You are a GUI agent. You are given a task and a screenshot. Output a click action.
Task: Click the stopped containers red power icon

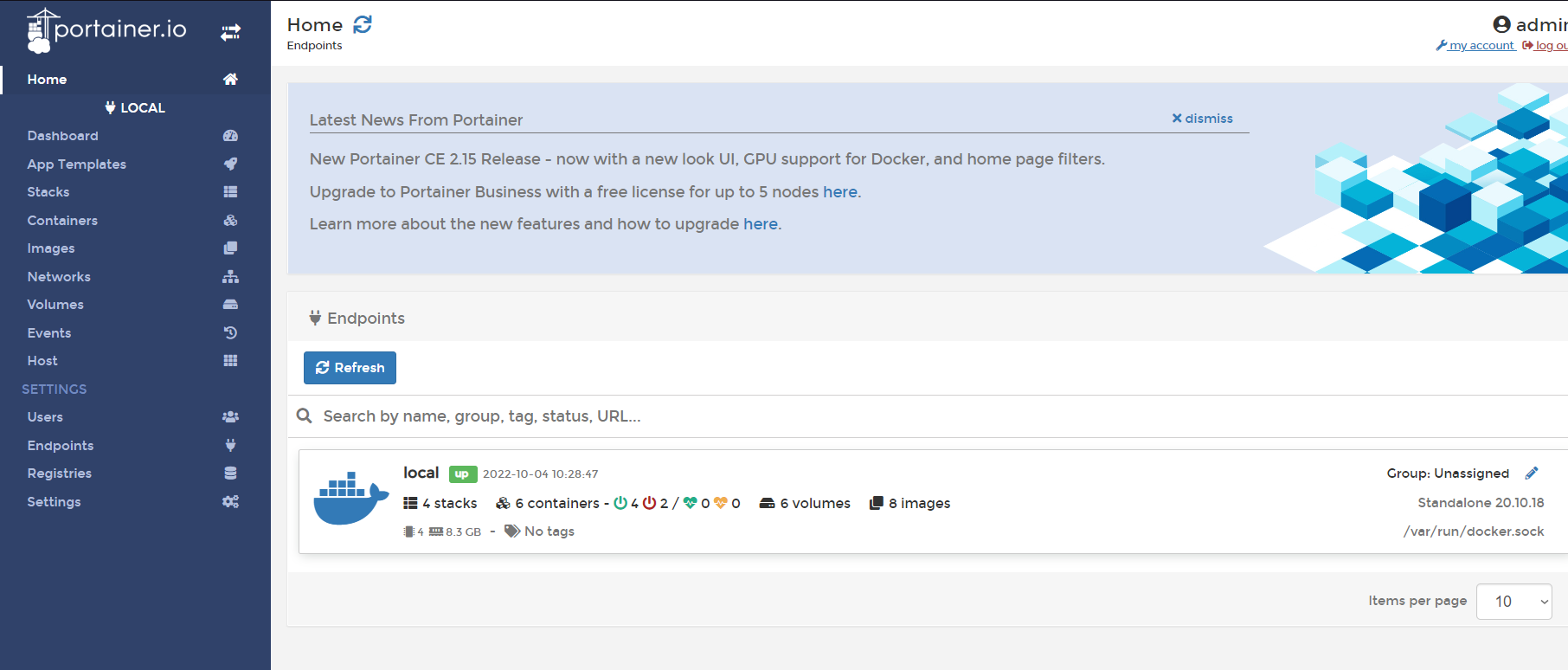coord(649,503)
